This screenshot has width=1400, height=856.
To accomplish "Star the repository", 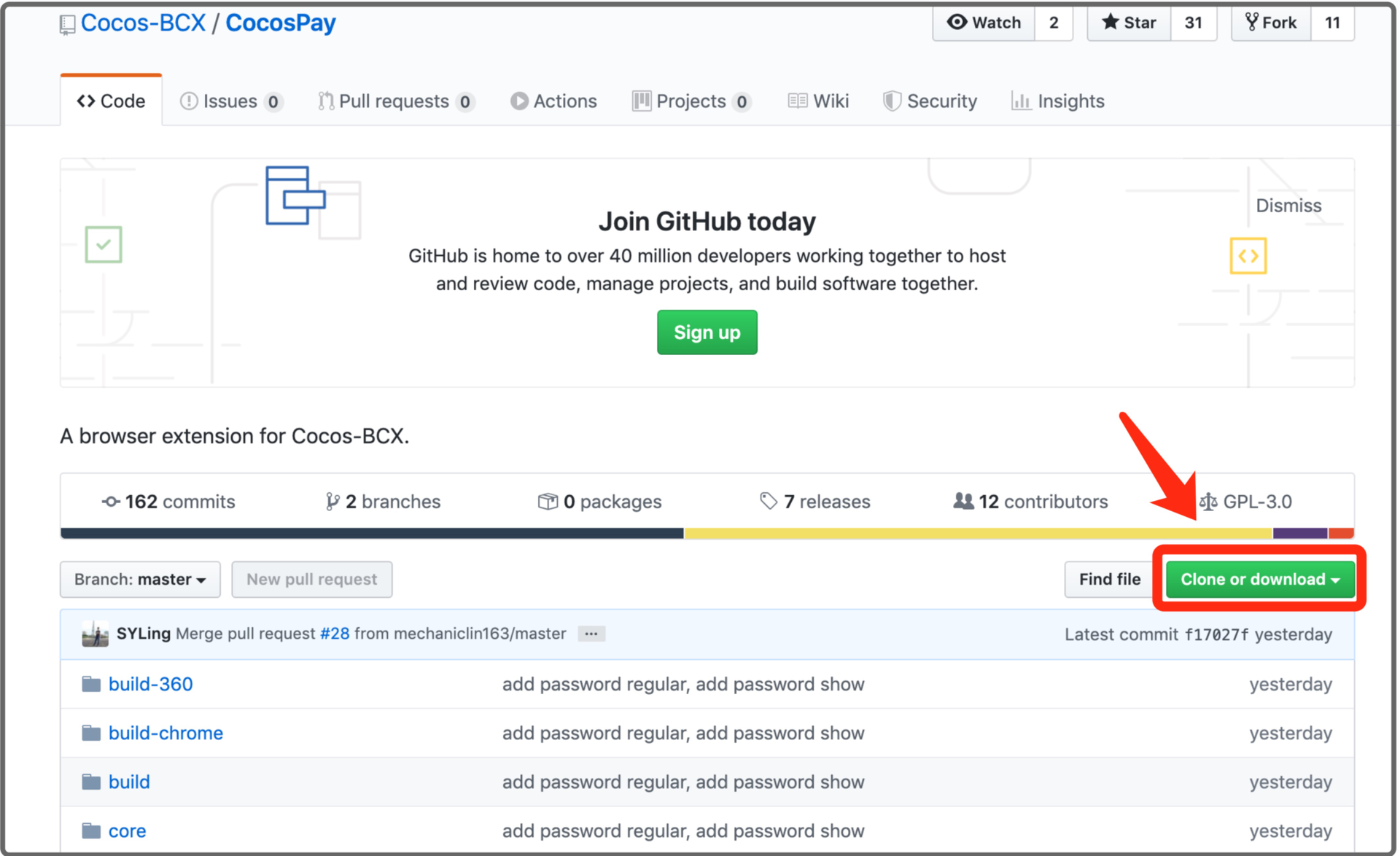I will [1129, 23].
